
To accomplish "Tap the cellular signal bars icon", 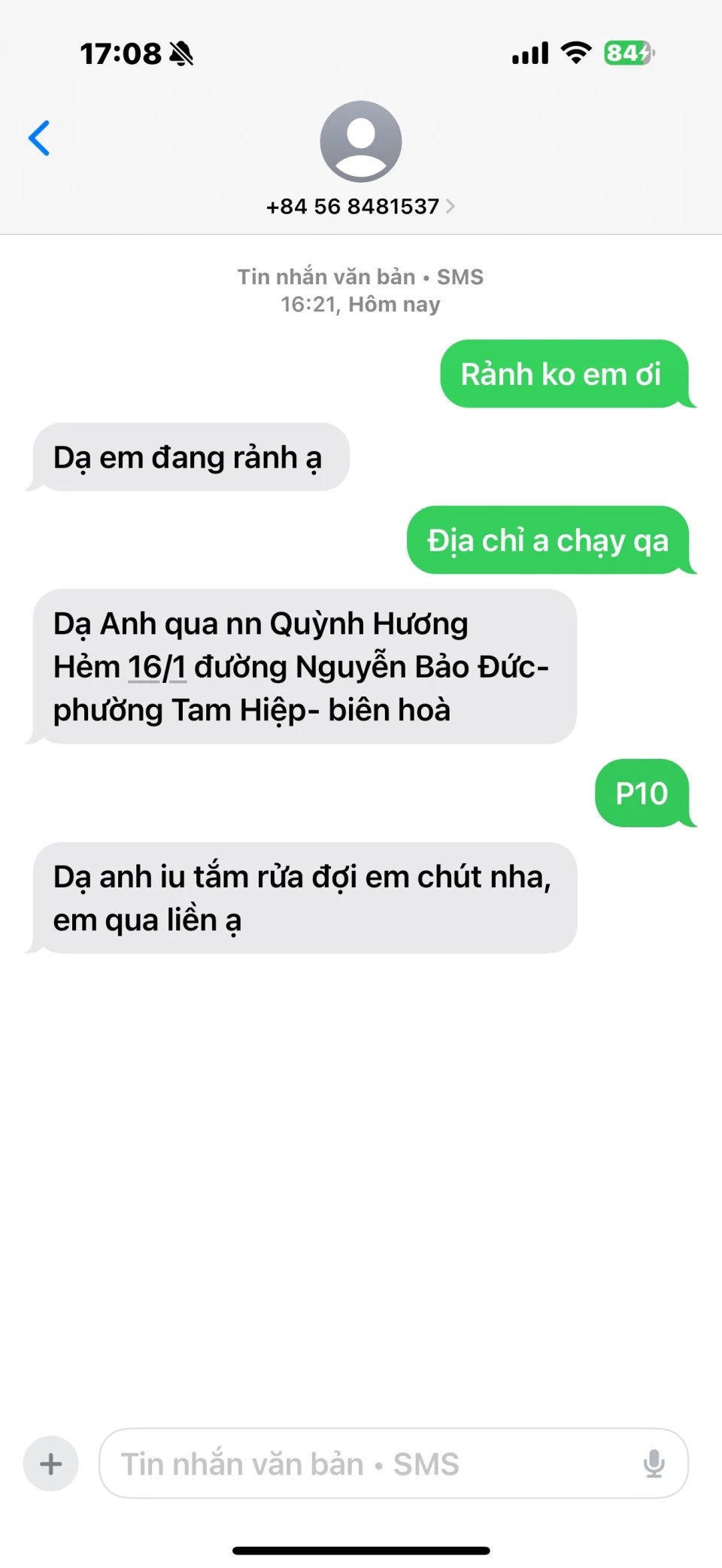I will pos(530,53).
